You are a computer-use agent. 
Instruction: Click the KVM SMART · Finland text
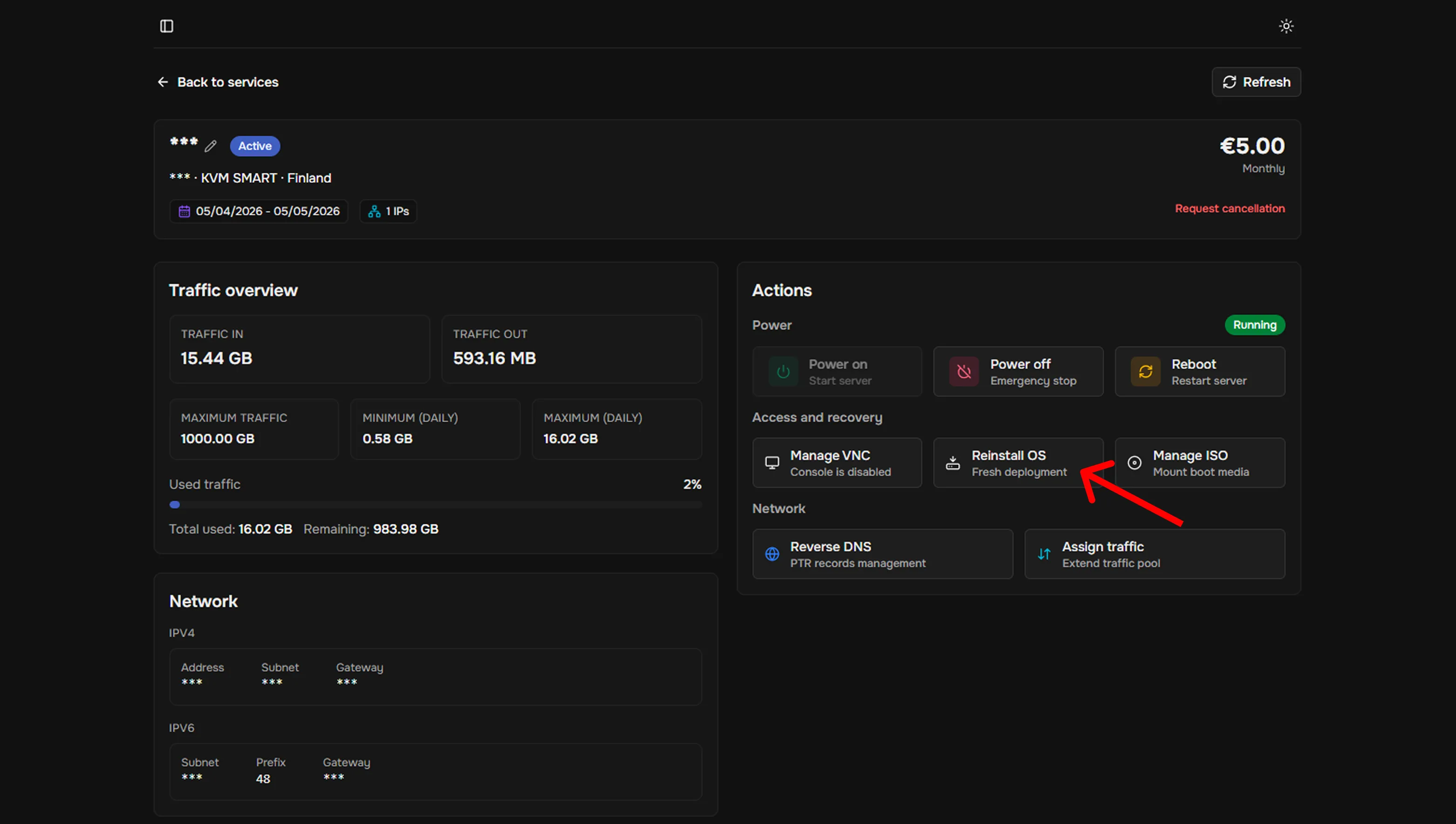(x=266, y=178)
